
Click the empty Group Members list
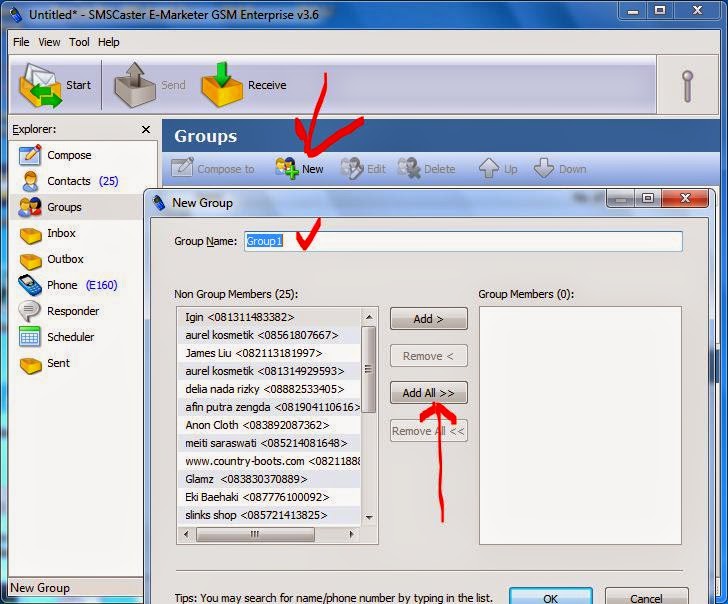(x=580, y=425)
